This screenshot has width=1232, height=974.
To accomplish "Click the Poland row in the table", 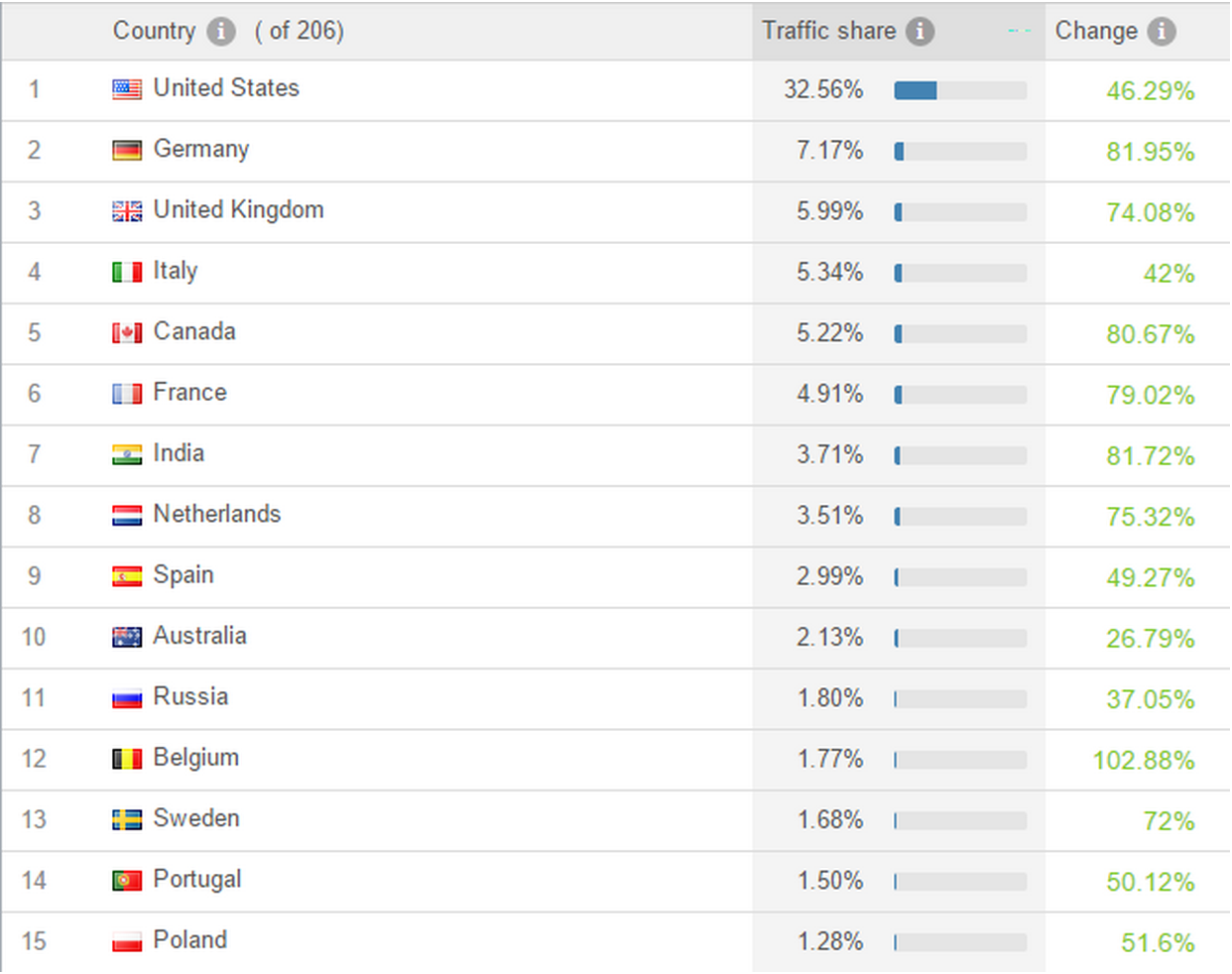I will click(x=615, y=942).
